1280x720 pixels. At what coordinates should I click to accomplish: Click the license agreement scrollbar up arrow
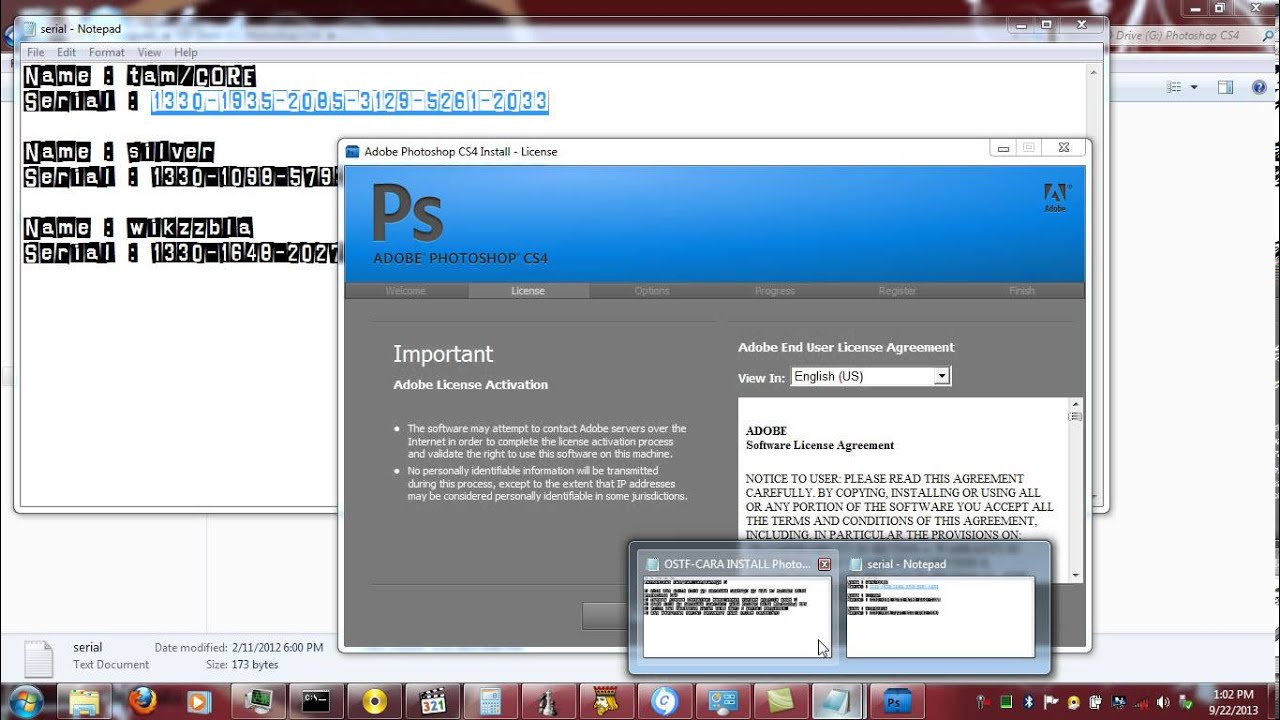pos(1076,404)
